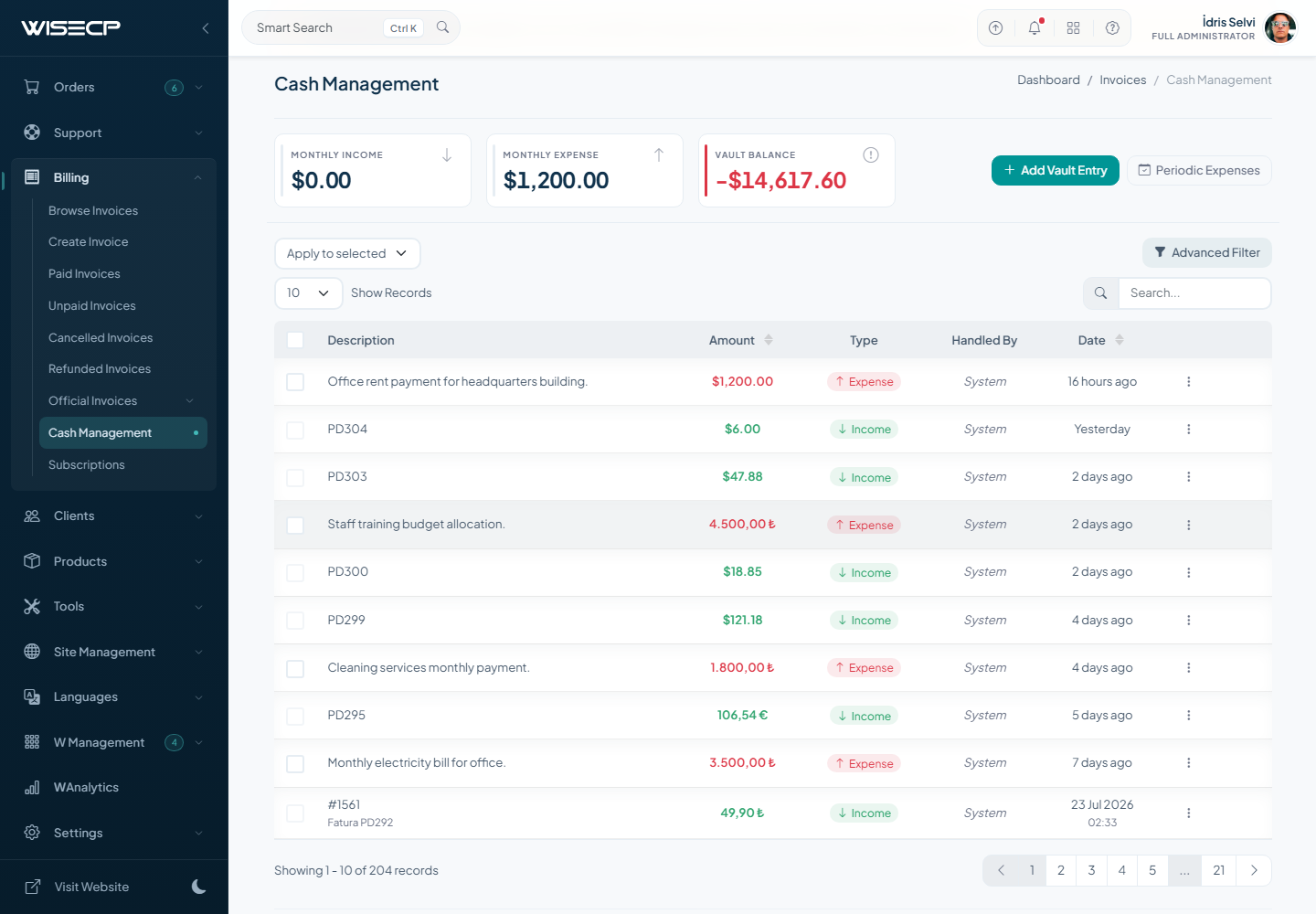Open the notifications bell

click(x=1035, y=28)
